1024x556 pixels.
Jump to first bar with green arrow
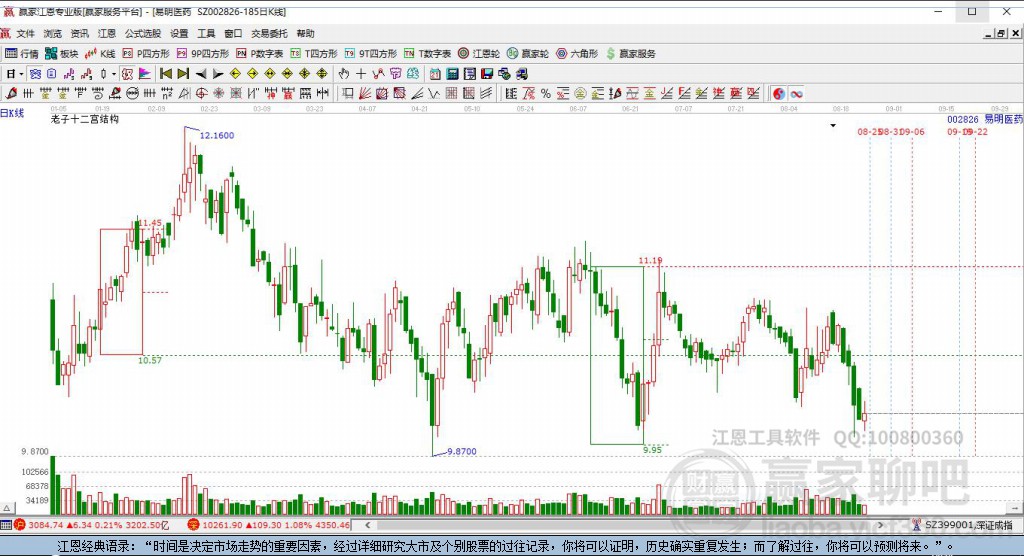(x=165, y=74)
